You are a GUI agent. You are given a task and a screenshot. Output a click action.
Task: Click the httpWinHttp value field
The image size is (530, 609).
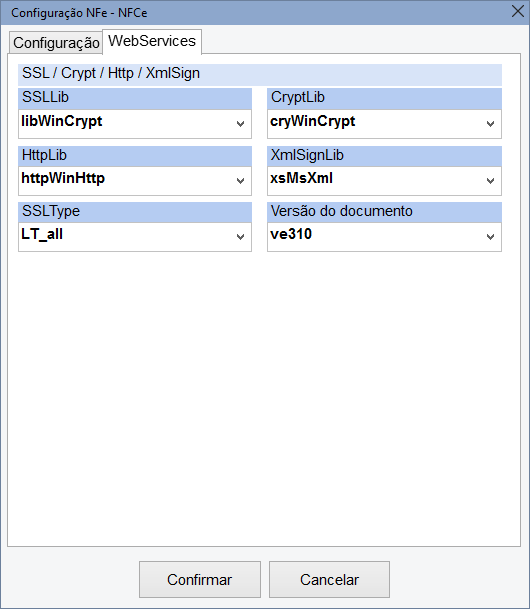point(135,181)
